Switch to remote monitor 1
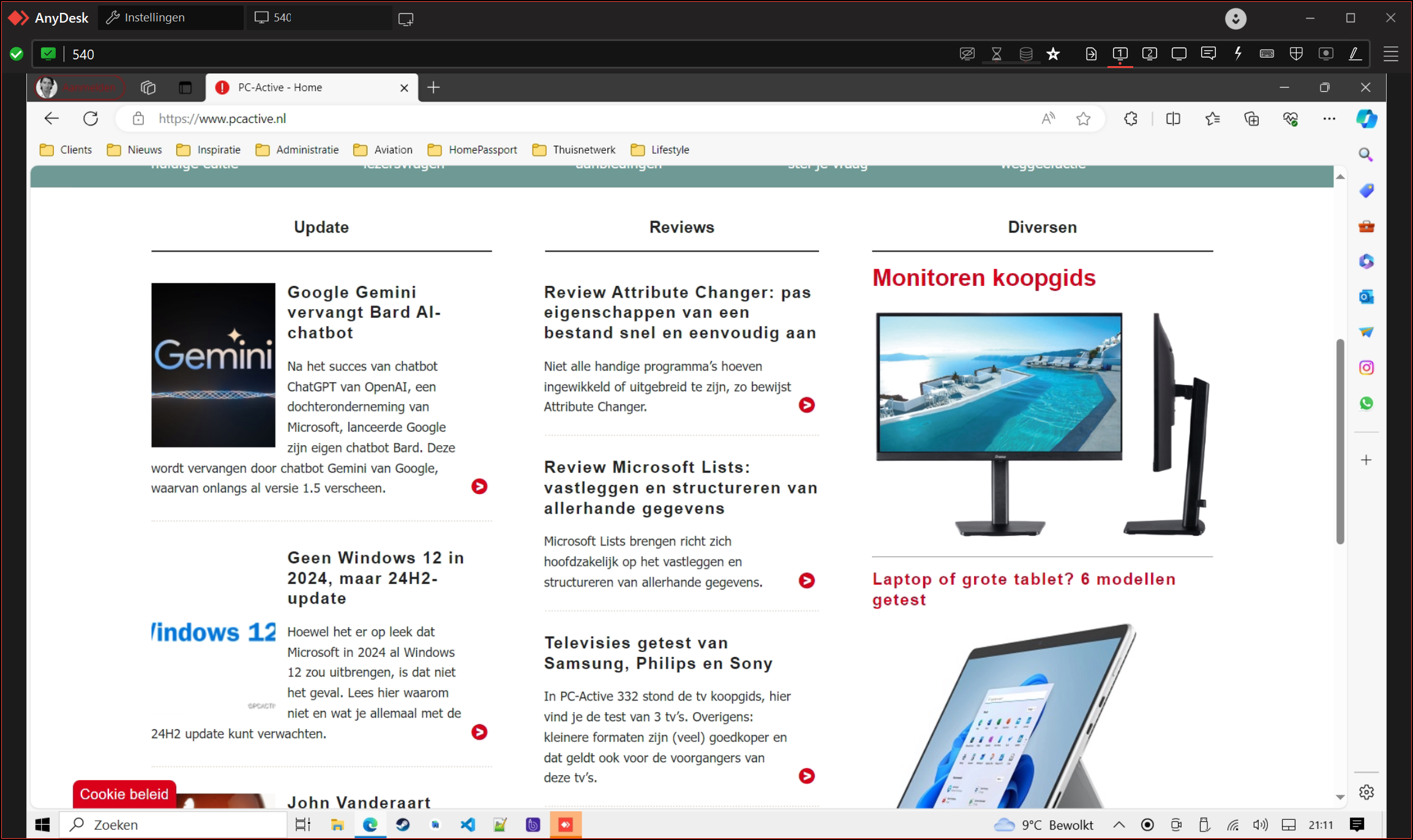The width and height of the screenshot is (1413, 840). [1120, 54]
